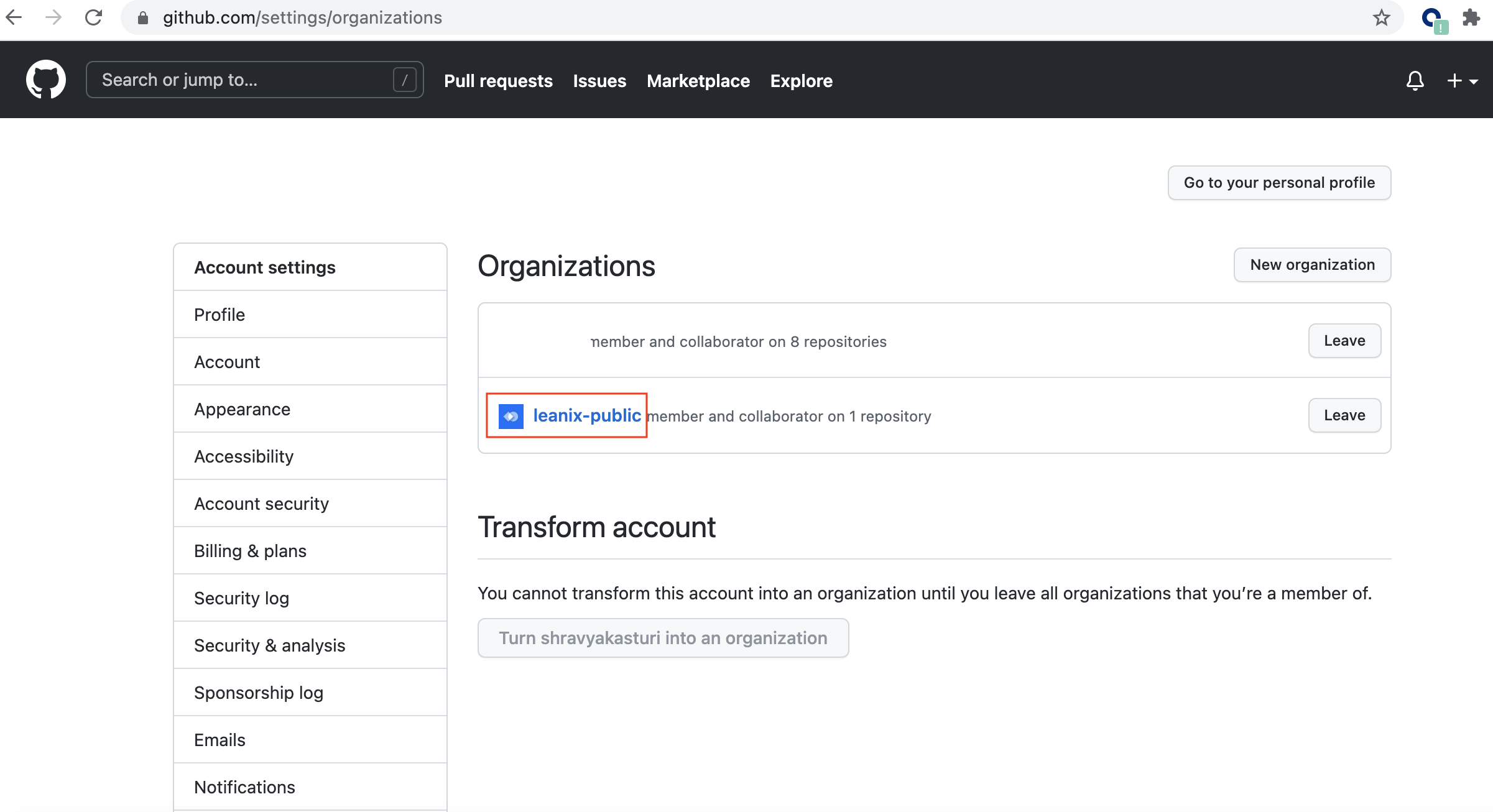1493x812 pixels.
Task: Bookmark page with the star icon
Action: [1381, 17]
